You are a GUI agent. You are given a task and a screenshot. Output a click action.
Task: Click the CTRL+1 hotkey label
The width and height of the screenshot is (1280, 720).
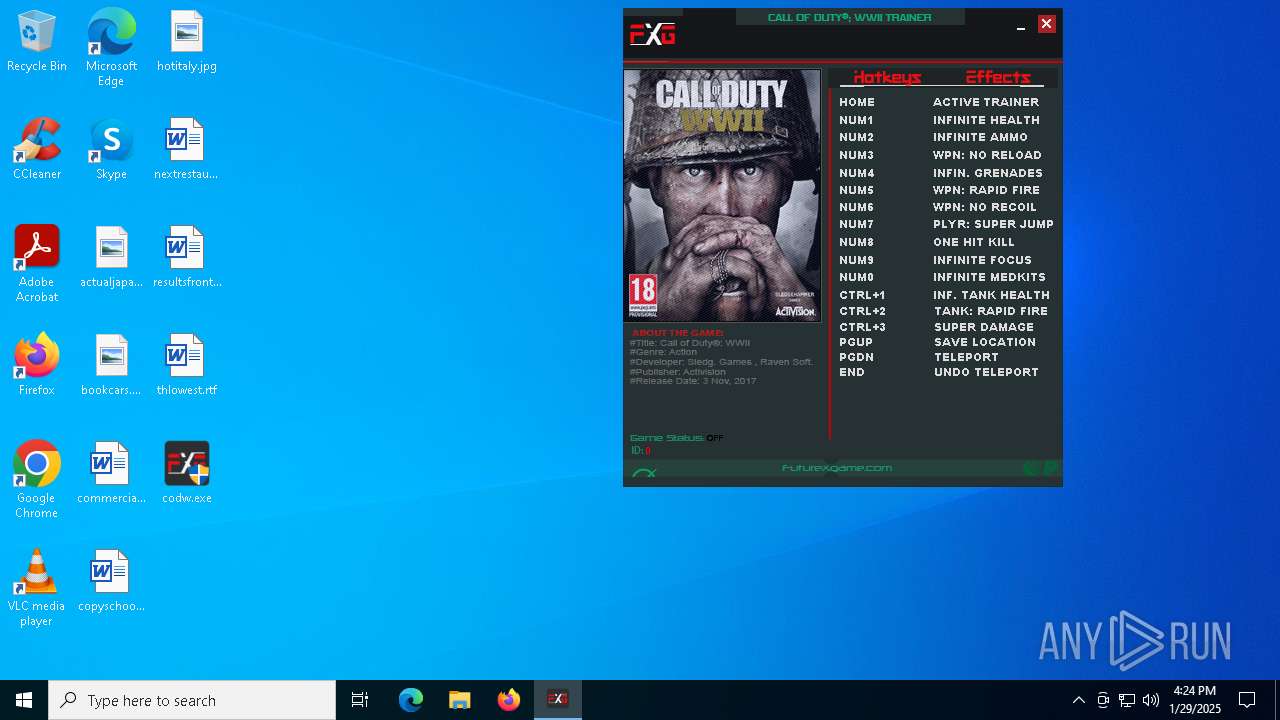coord(863,295)
